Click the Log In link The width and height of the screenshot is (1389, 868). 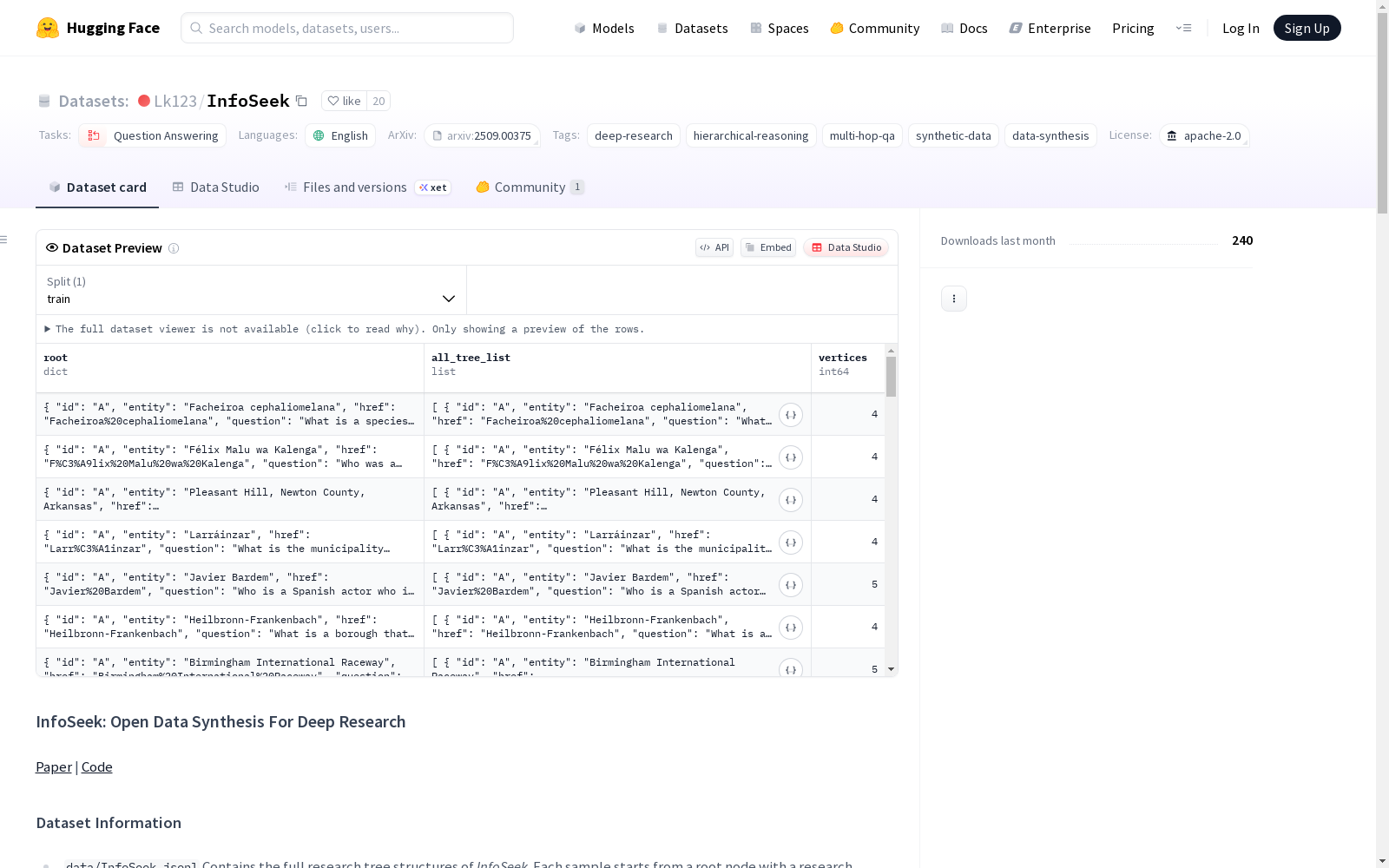1241,29
